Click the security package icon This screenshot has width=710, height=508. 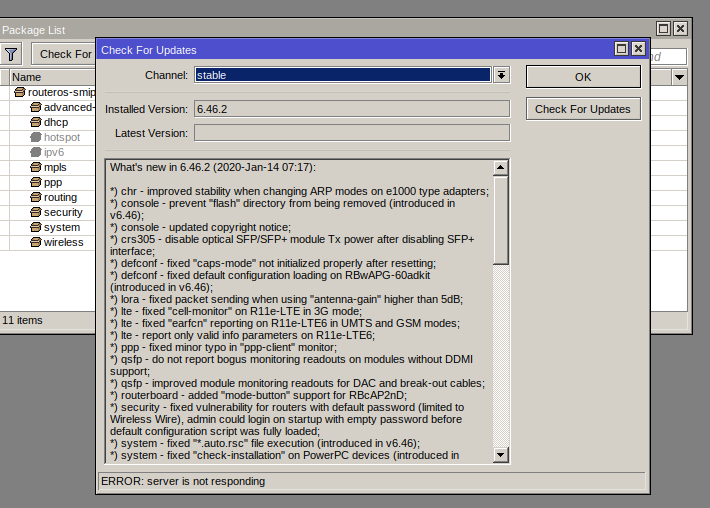36,212
